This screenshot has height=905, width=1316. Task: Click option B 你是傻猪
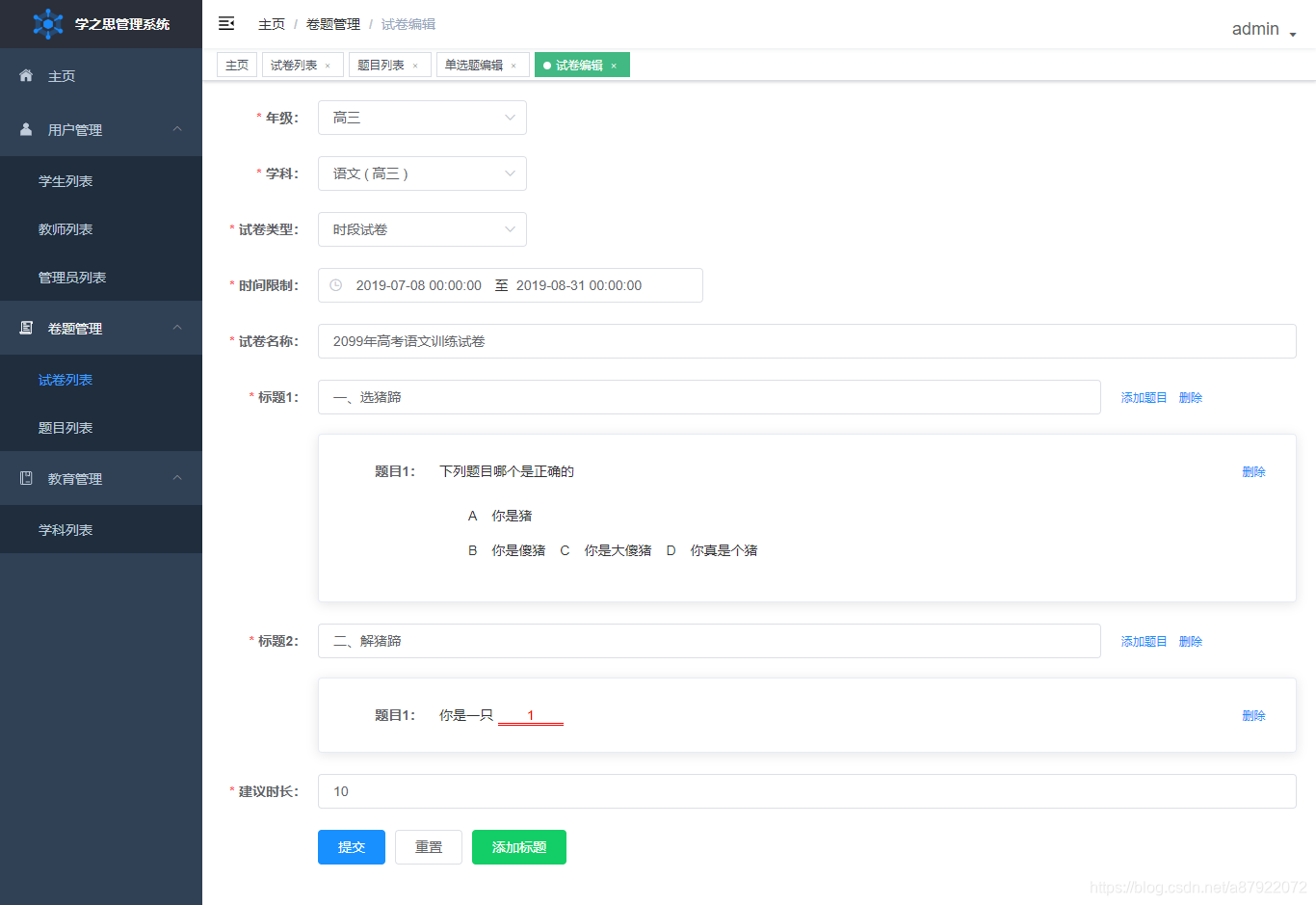pos(507,550)
